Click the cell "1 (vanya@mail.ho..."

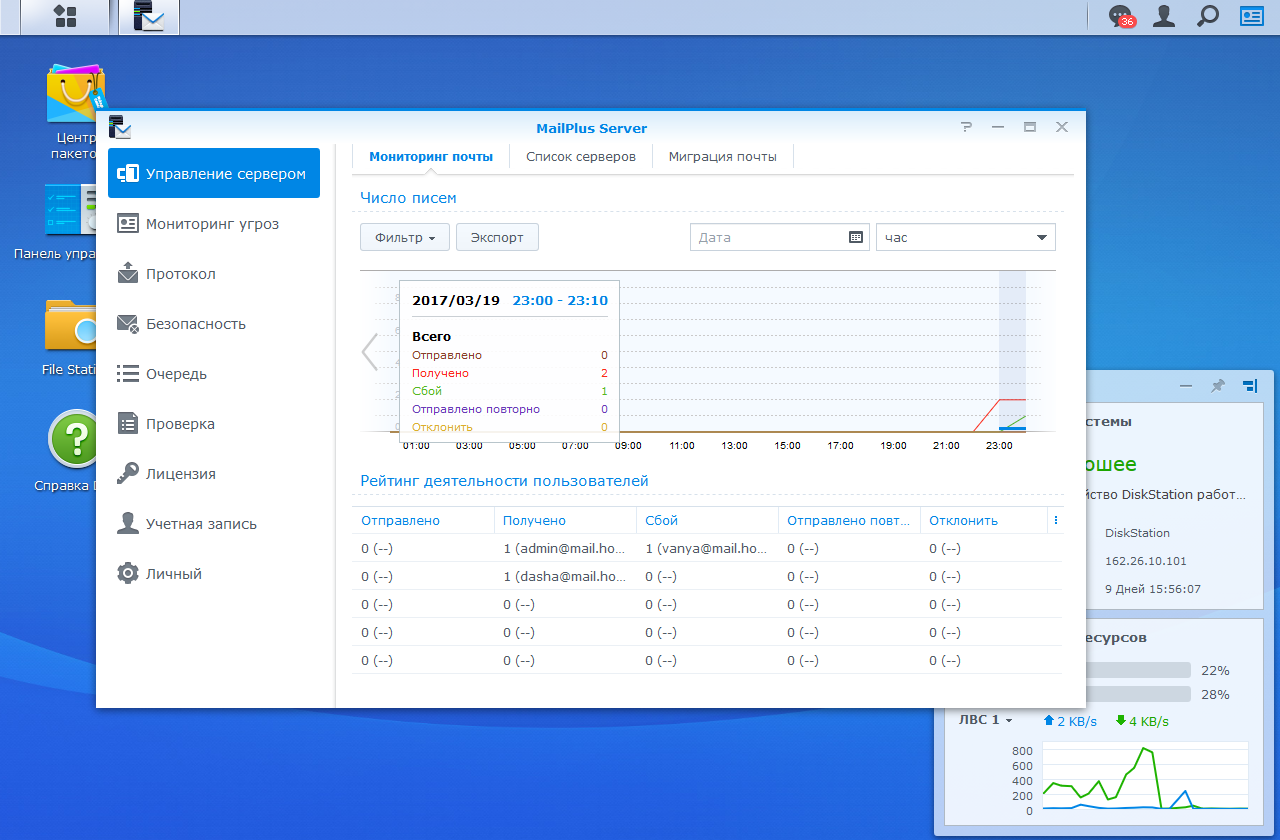click(x=707, y=549)
